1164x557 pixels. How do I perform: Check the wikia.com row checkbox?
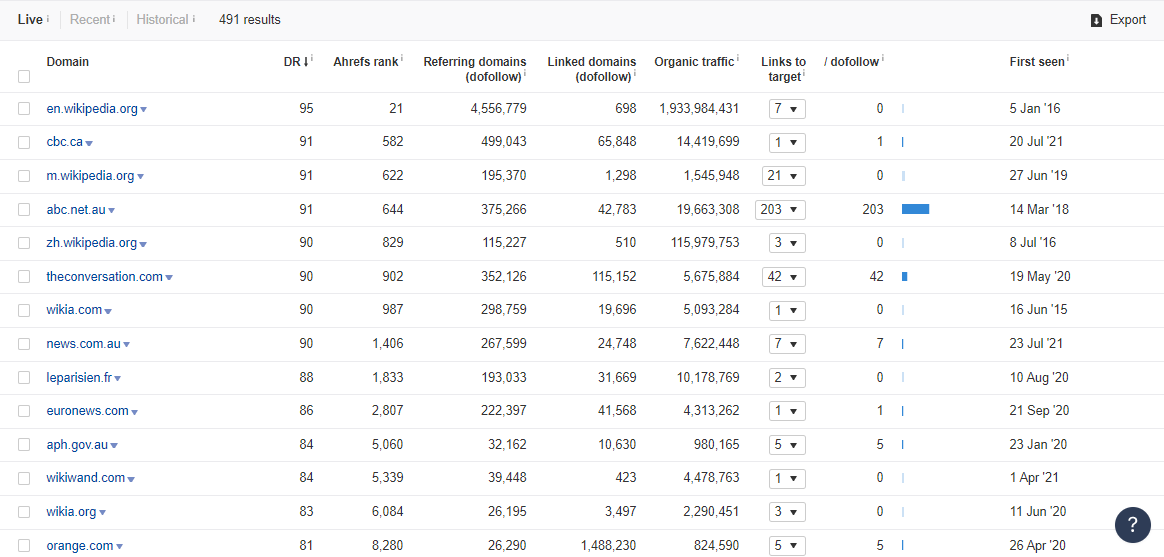tap(24, 310)
